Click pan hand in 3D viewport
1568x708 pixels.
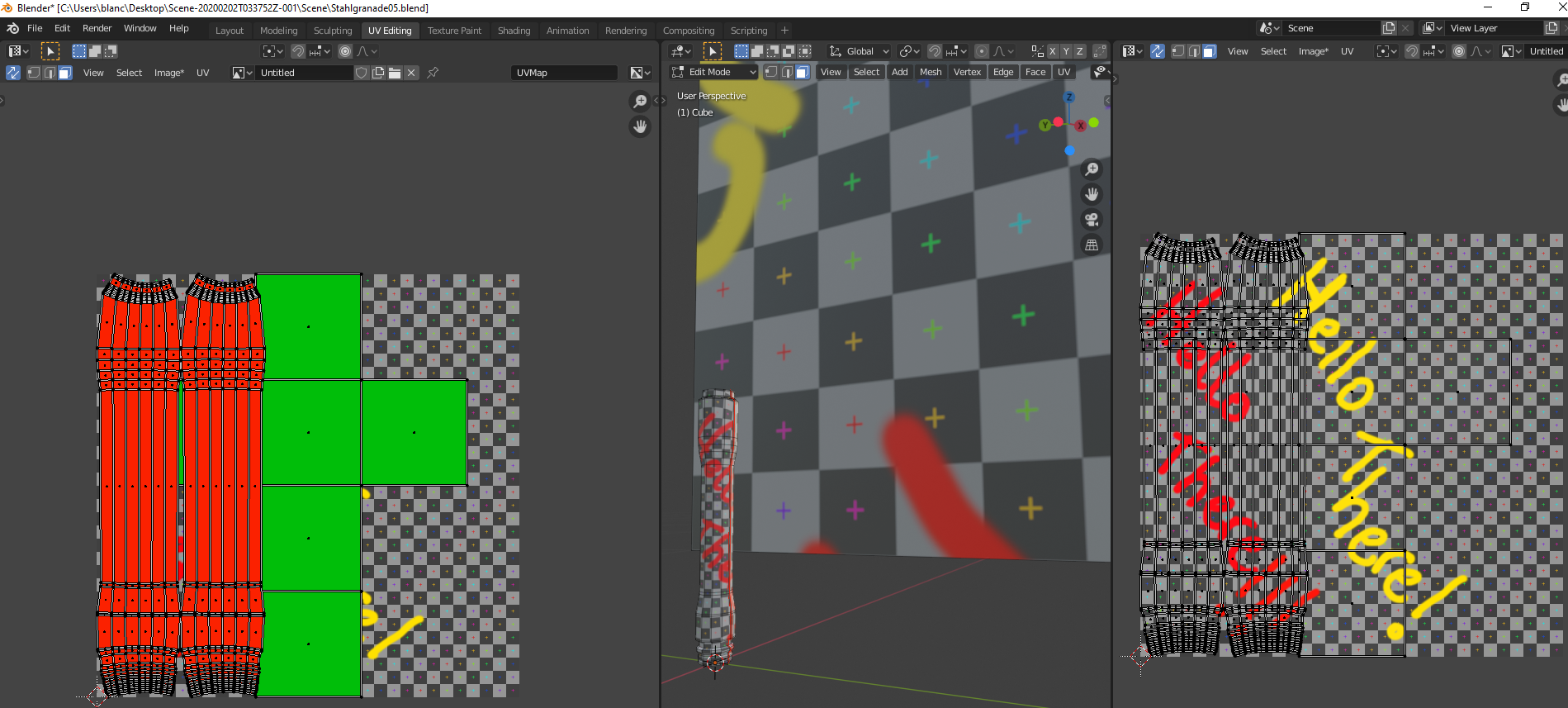pos(1092,194)
